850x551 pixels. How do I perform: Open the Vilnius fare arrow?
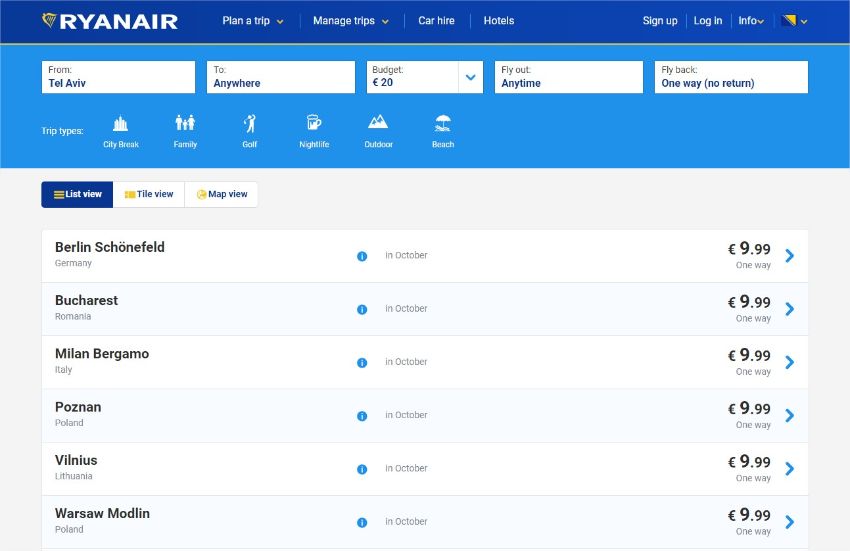pos(790,469)
